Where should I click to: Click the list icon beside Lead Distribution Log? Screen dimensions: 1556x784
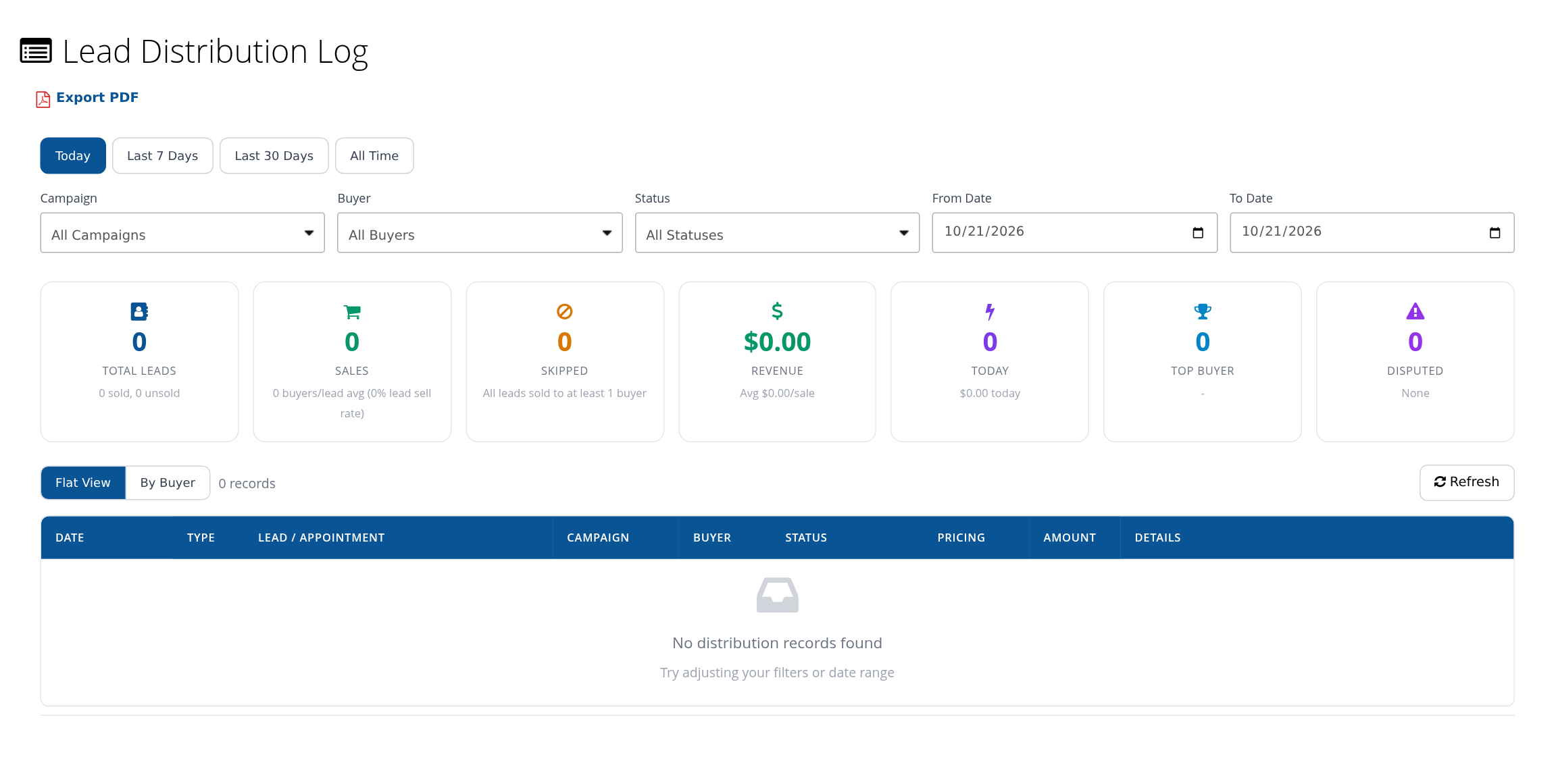(36, 51)
